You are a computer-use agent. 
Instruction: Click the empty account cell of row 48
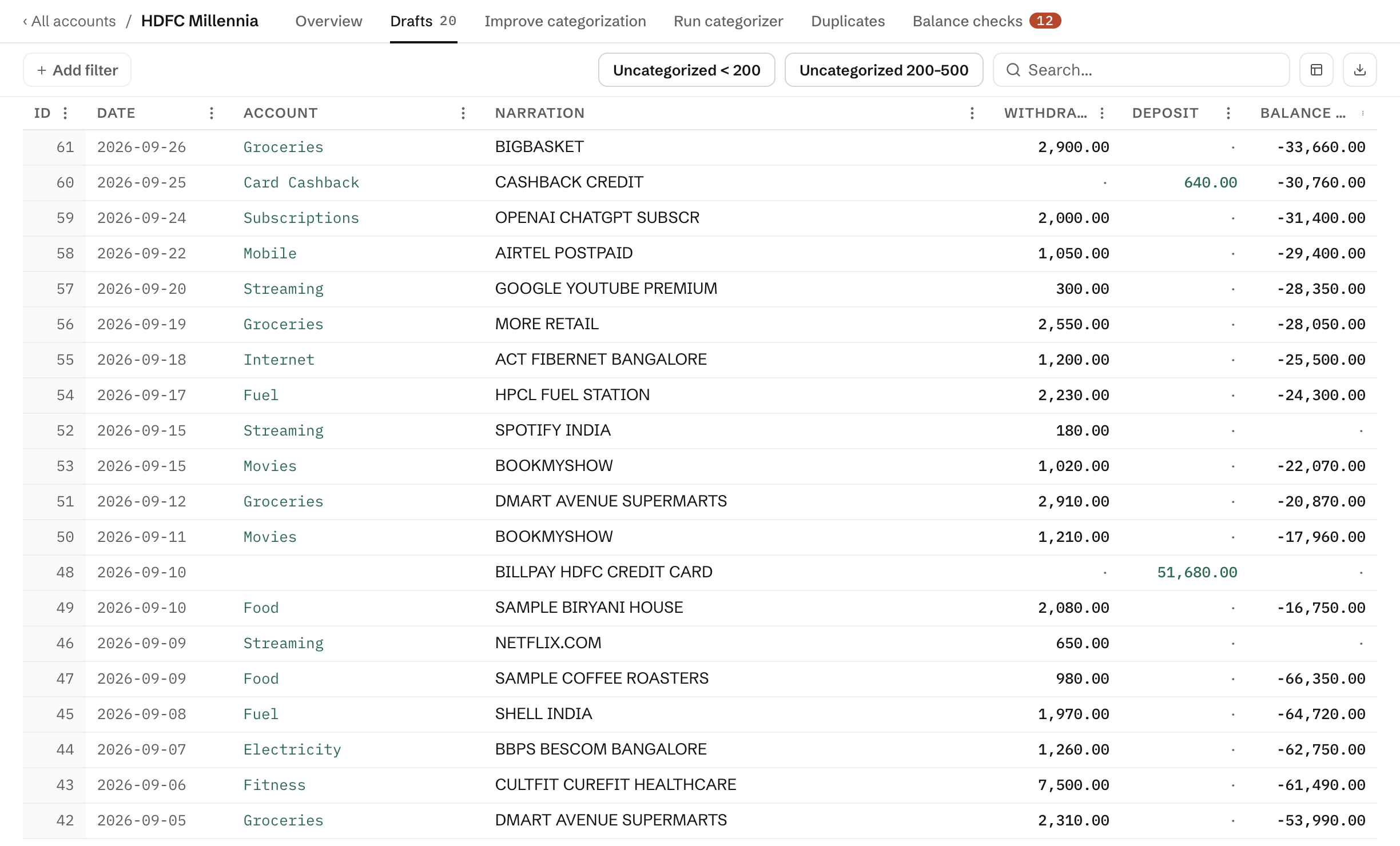[357, 572]
